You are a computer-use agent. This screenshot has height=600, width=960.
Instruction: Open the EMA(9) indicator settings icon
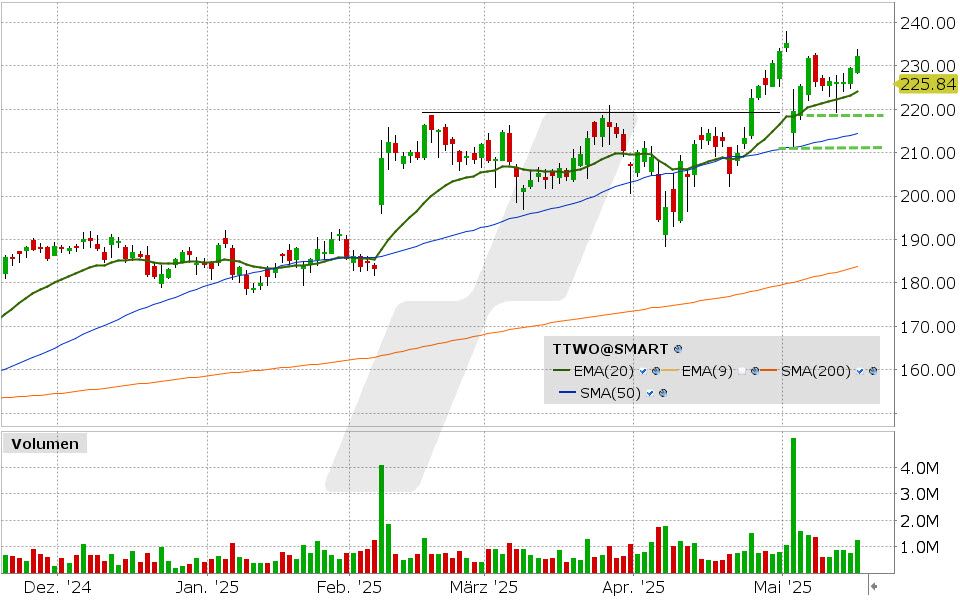[x=754, y=371]
